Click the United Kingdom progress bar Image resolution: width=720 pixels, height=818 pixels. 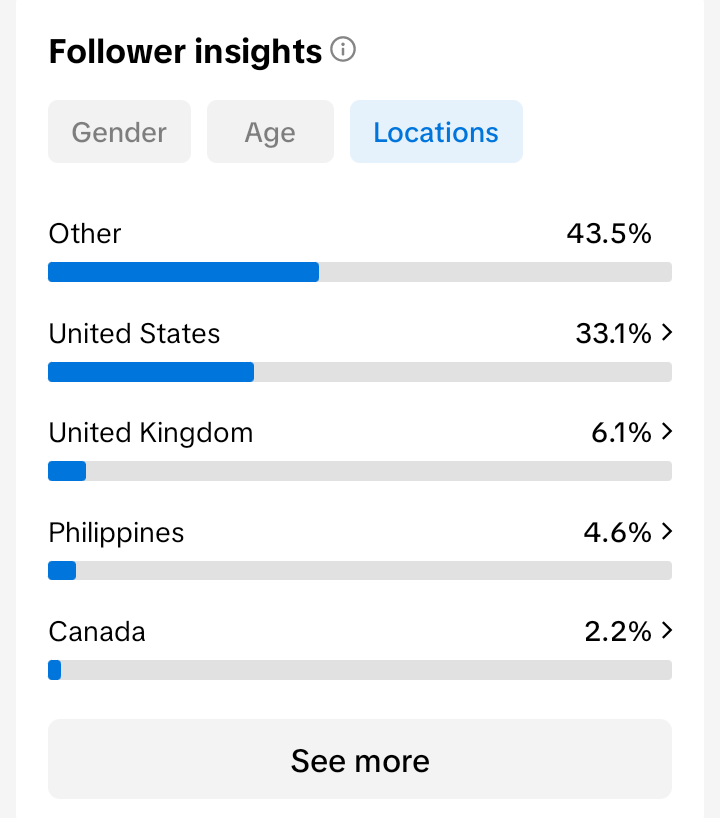click(x=360, y=471)
